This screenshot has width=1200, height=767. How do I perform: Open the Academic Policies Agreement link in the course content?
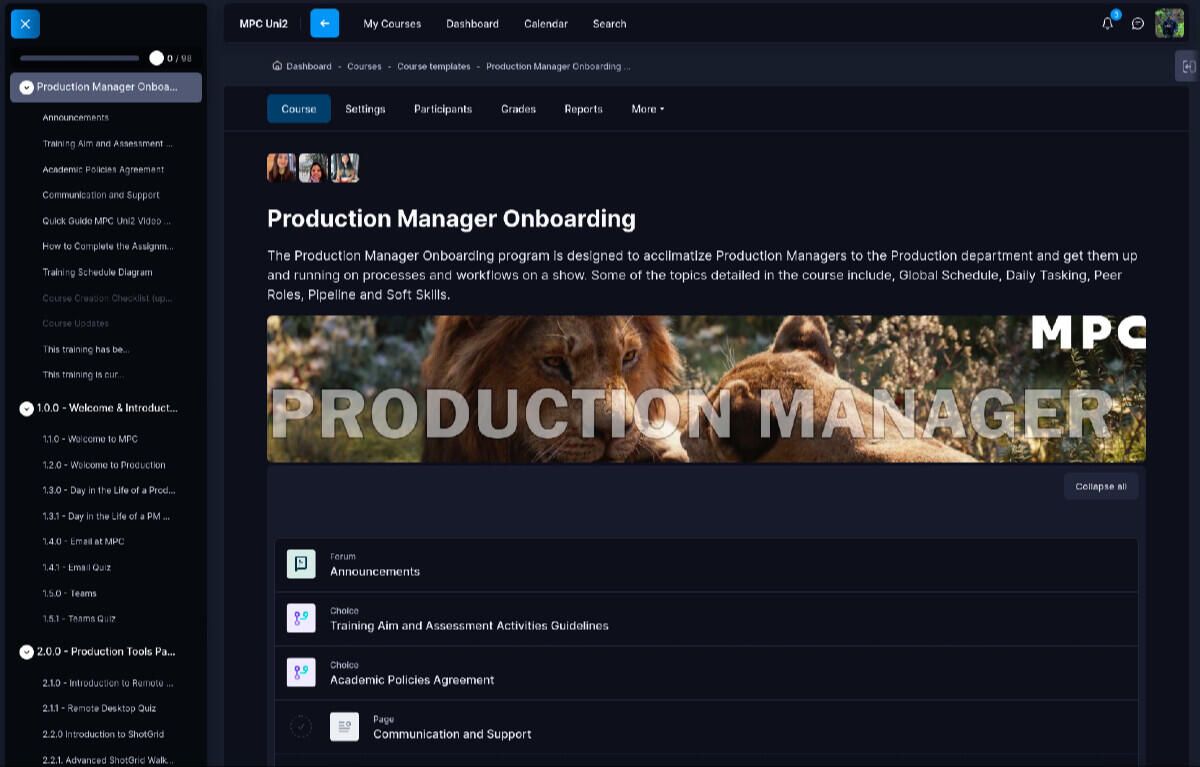(412, 680)
